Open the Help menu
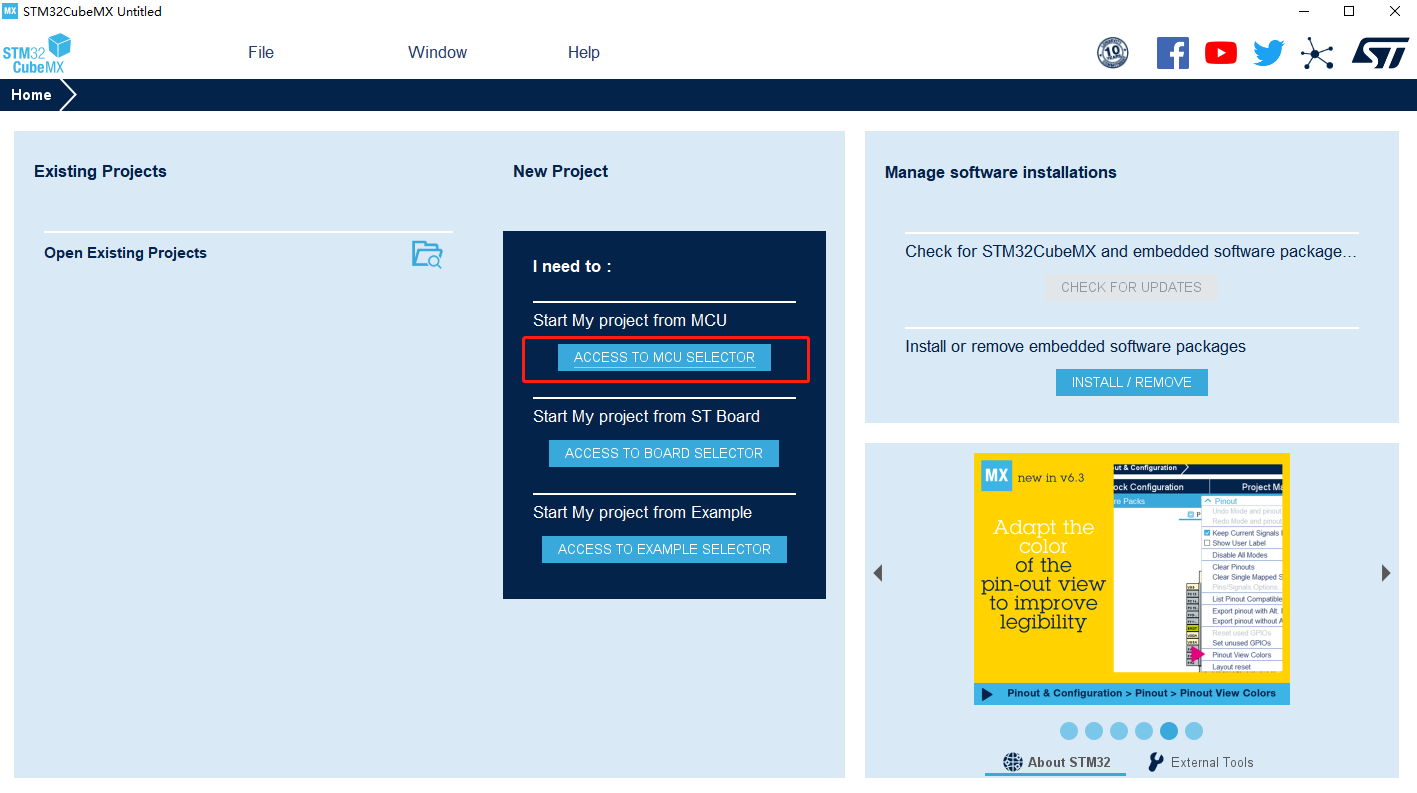 (584, 53)
